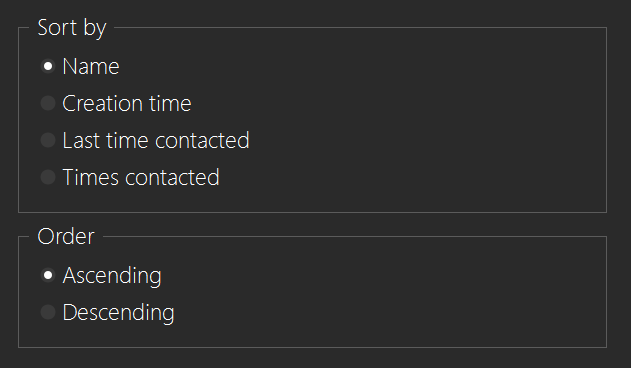The height and width of the screenshot is (368, 631).
Task: Click the 'Name' label text
Action: click(x=91, y=66)
